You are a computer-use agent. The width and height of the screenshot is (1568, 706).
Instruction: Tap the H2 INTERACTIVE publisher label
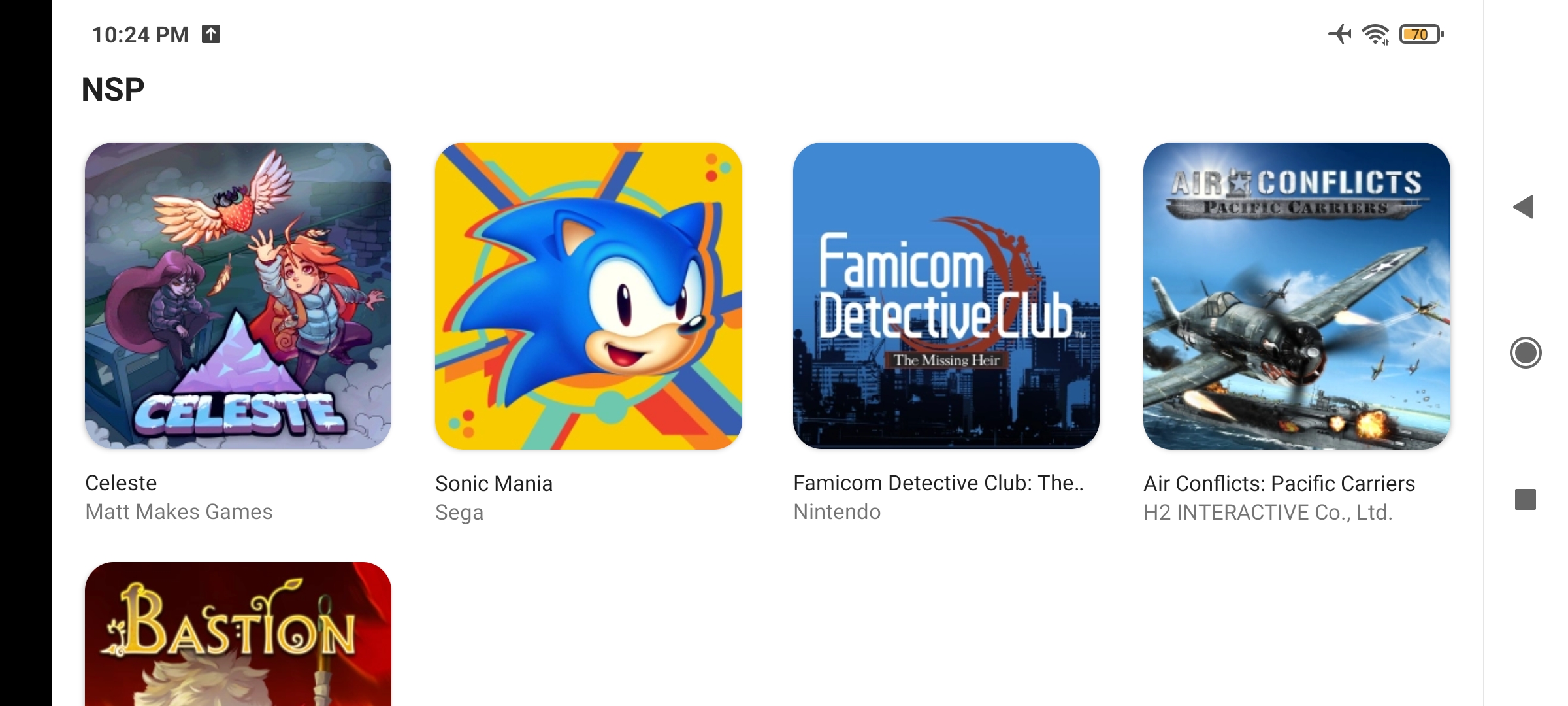(1268, 513)
